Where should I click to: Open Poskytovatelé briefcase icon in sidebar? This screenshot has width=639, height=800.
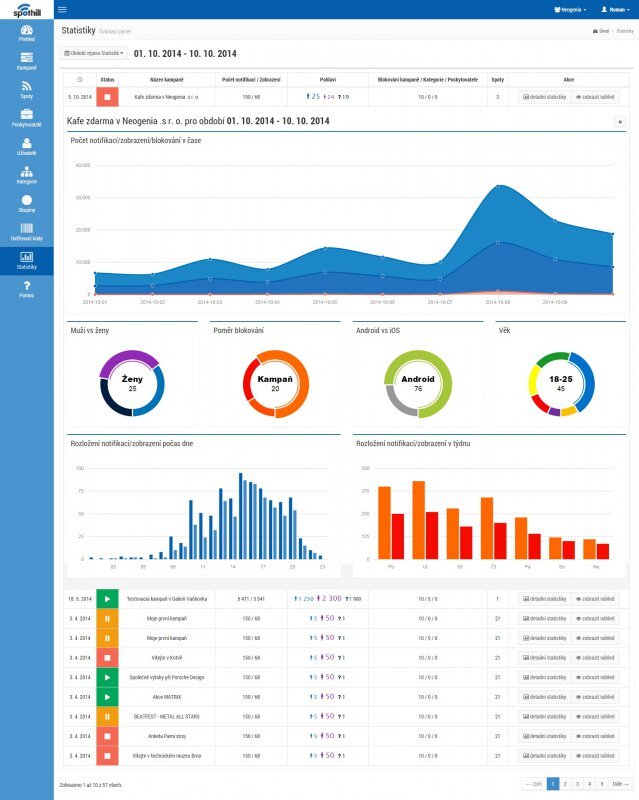click(26, 116)
